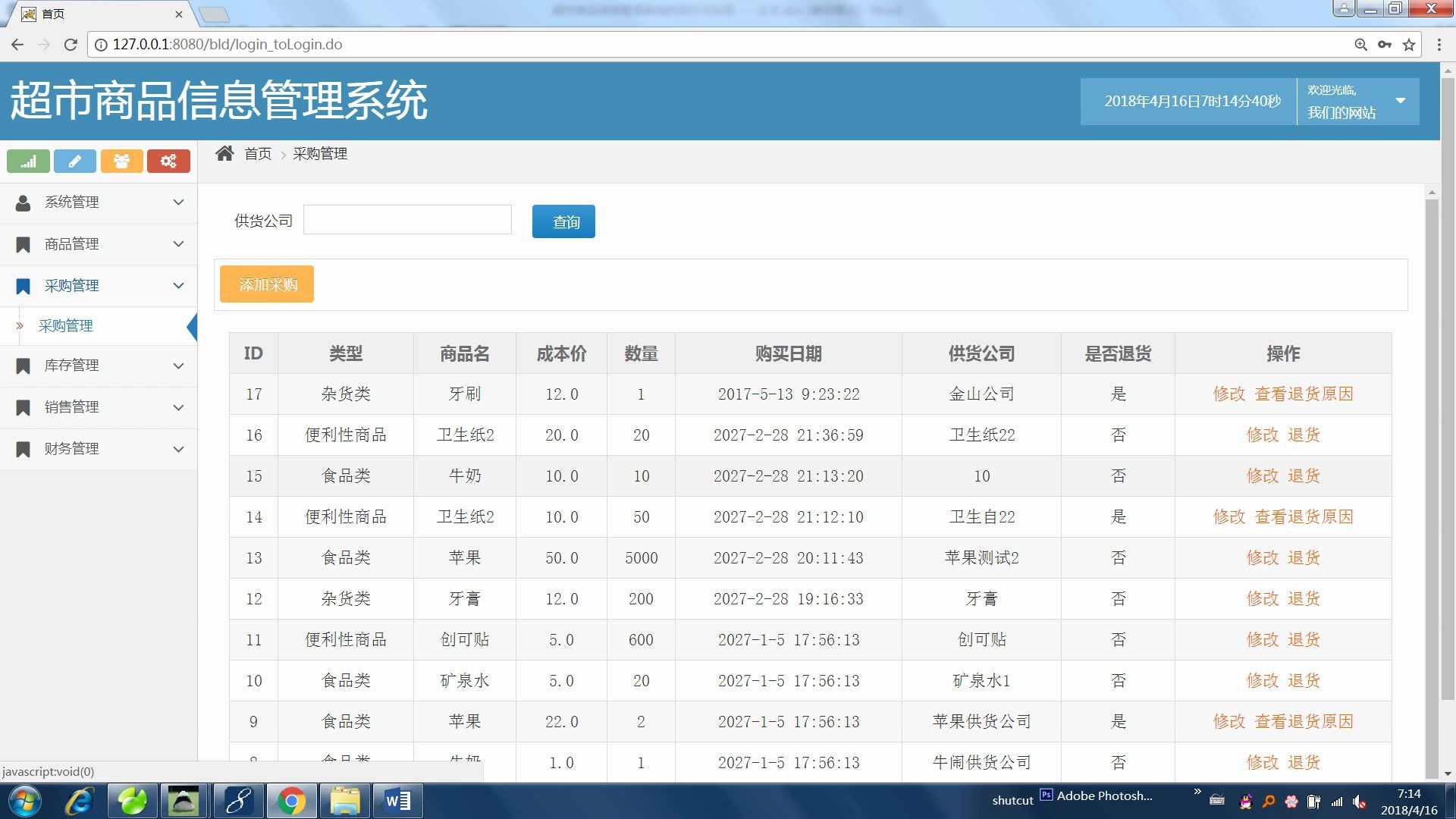Click the 购买日期 column header
This screenshot has width=1456, height=819.
click(788, 353)
